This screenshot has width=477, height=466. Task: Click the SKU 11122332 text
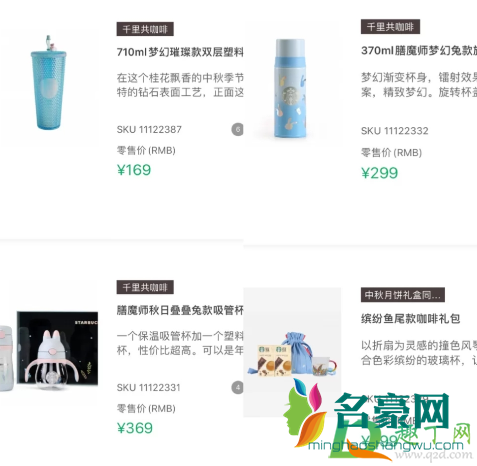pos(395,131)
